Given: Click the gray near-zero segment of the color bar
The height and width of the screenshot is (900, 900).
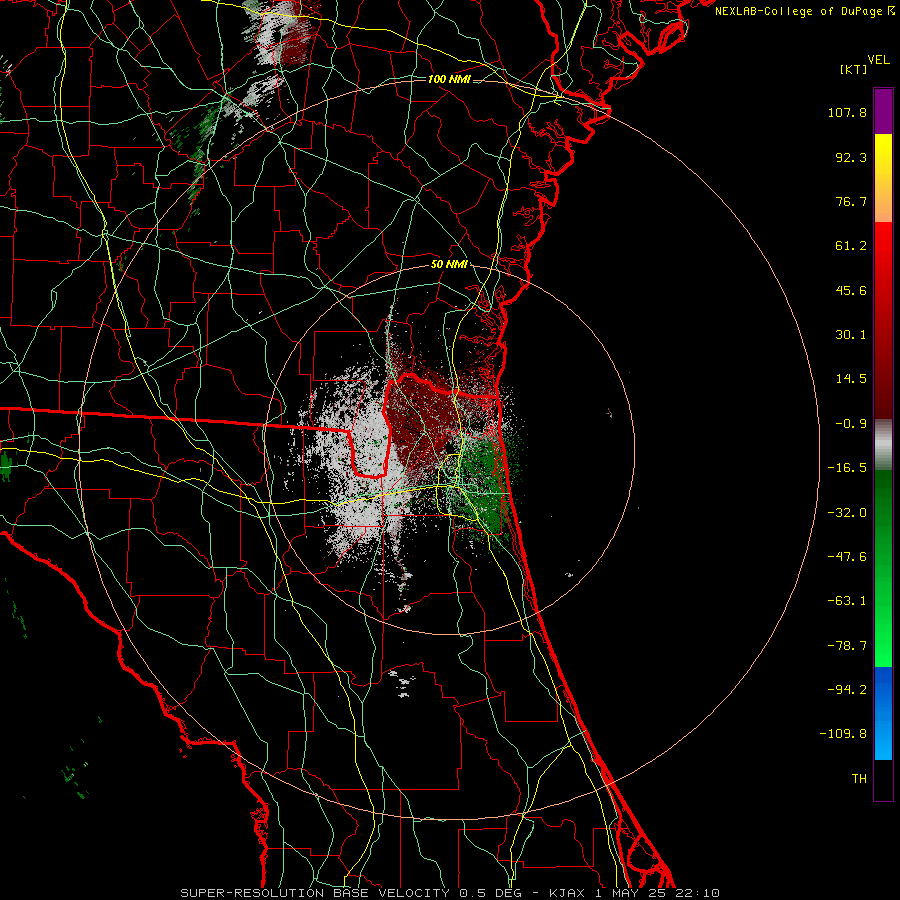Looking at the screenshot, I should (x=883, y=444).
